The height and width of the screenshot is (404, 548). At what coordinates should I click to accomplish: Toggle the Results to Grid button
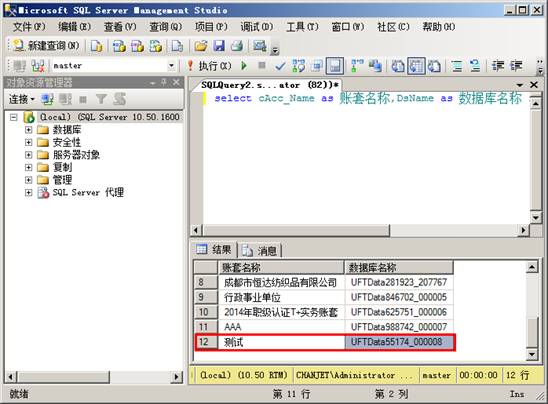(x=416, y=66)
